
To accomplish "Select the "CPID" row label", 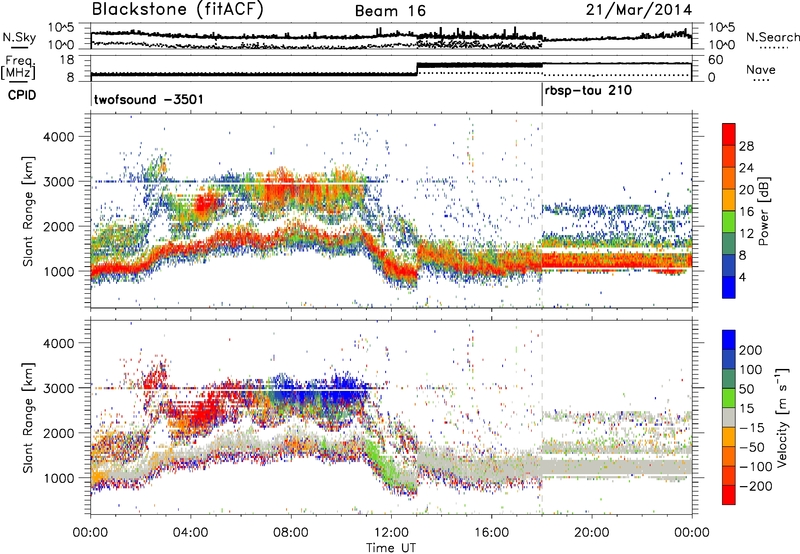I will coord(22,95).
